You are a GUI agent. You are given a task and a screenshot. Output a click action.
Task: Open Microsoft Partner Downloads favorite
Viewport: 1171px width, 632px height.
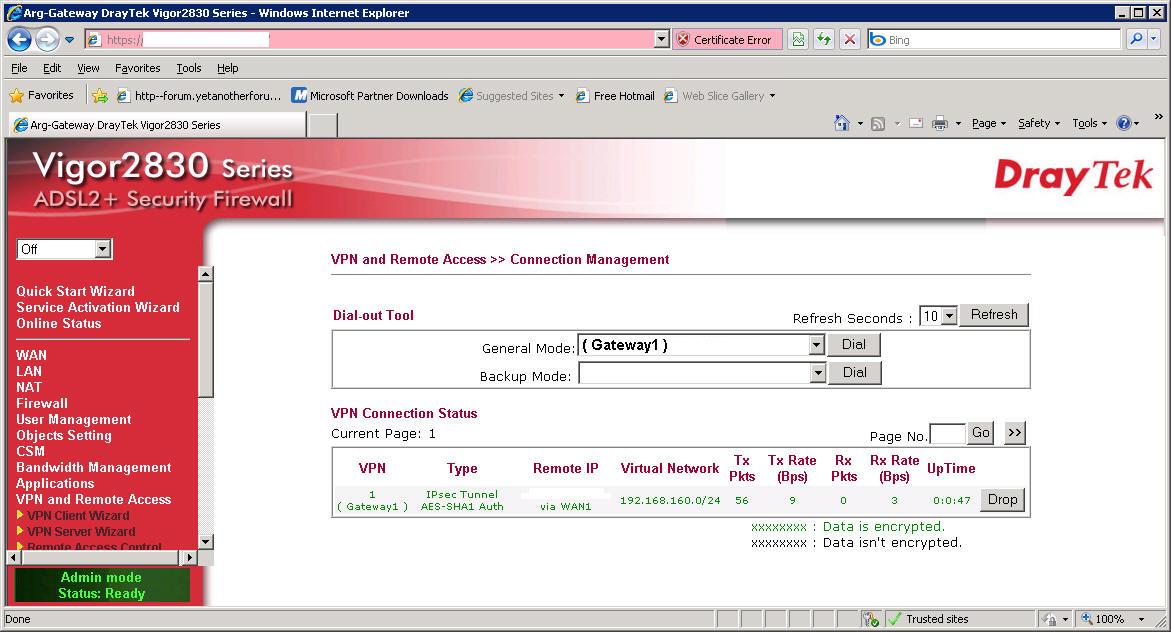pyautogui.click(x=370, y=96)
